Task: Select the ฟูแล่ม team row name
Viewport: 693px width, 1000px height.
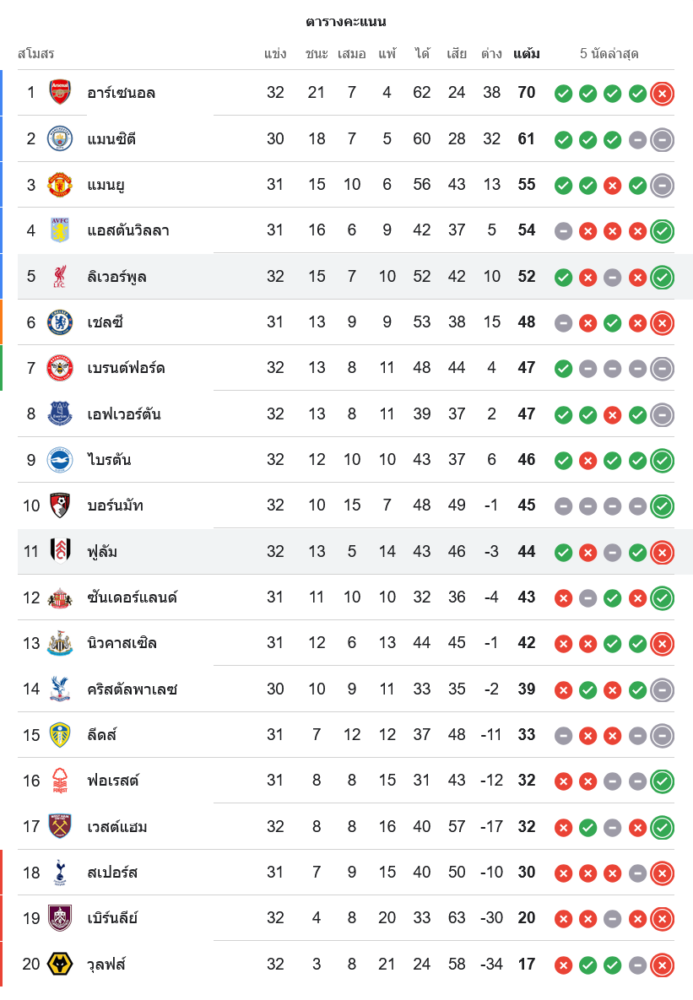Action: pos(103,551)
